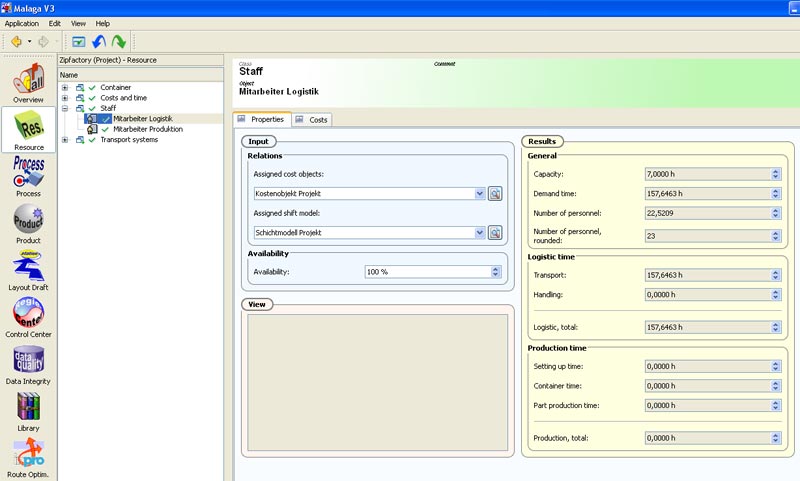
Task: Open the Resource module
Action: (x=29, y=130)
